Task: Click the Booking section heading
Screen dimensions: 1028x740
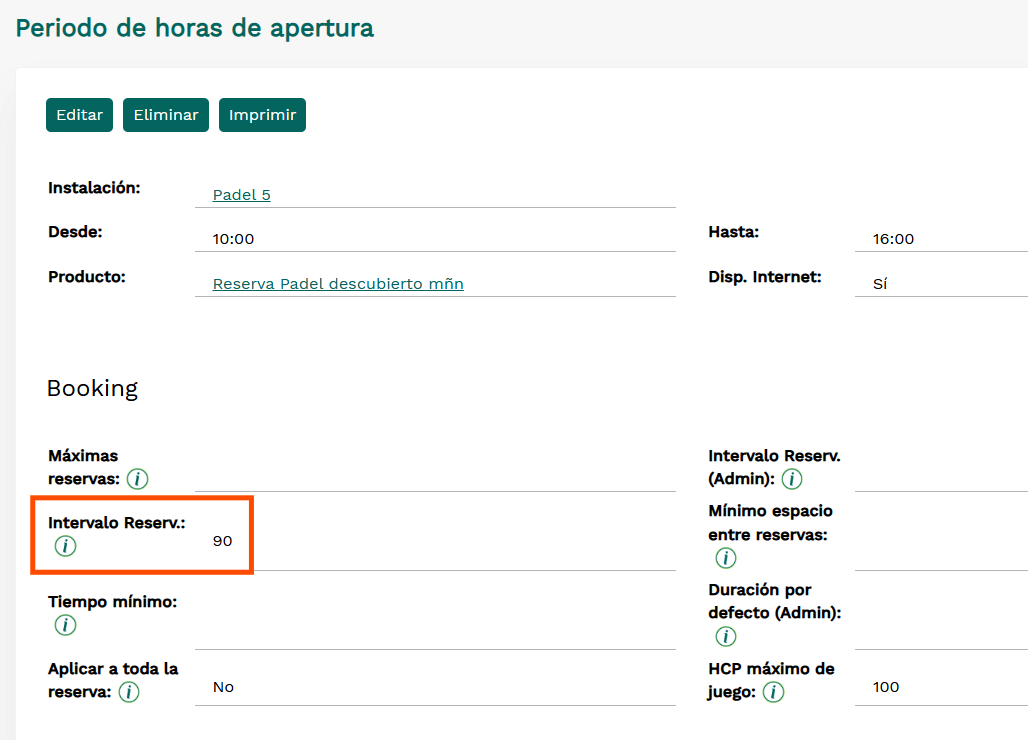Action: click(x=92, y=388)
